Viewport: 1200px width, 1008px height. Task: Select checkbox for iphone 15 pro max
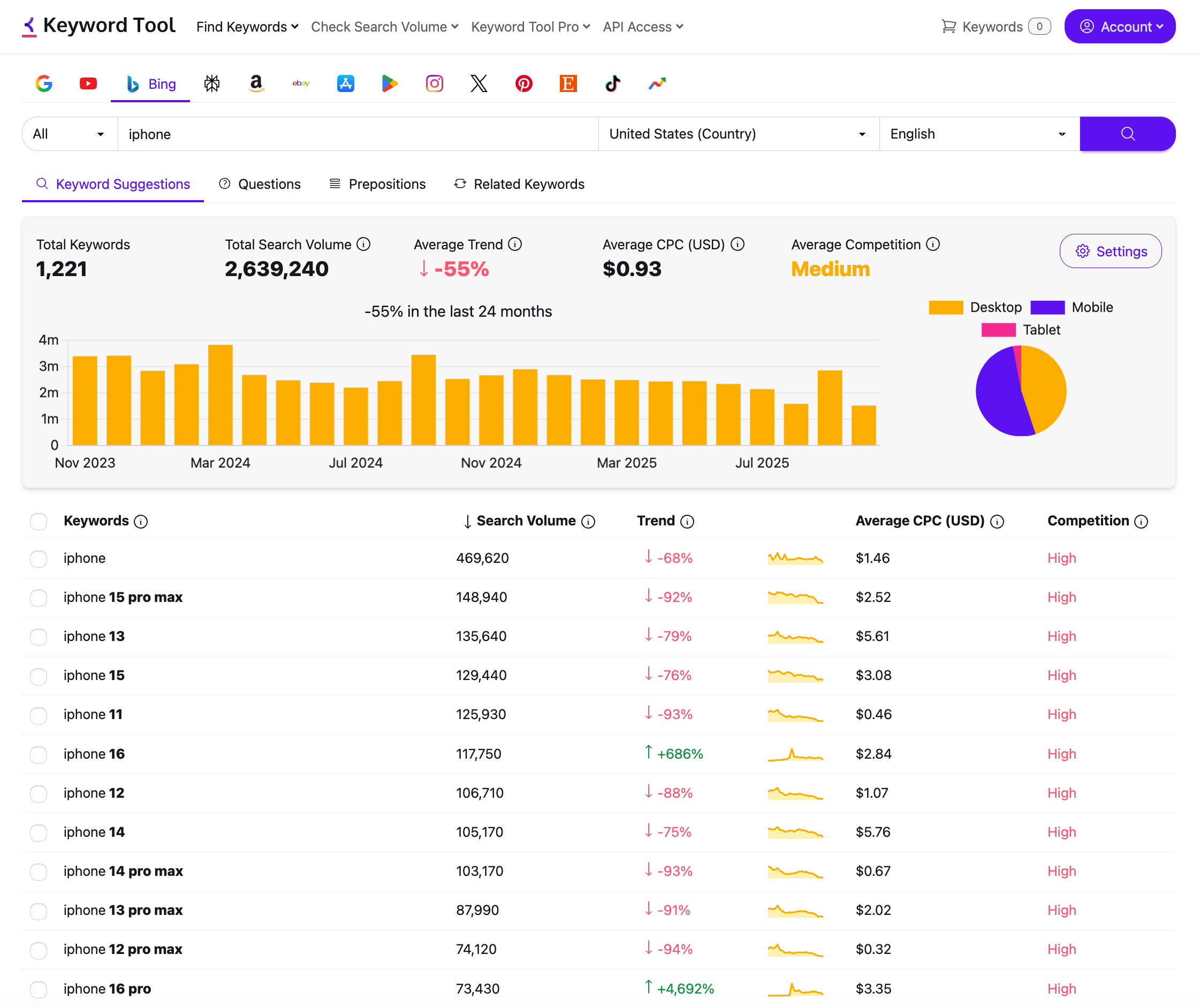click(x=39, y=598)
